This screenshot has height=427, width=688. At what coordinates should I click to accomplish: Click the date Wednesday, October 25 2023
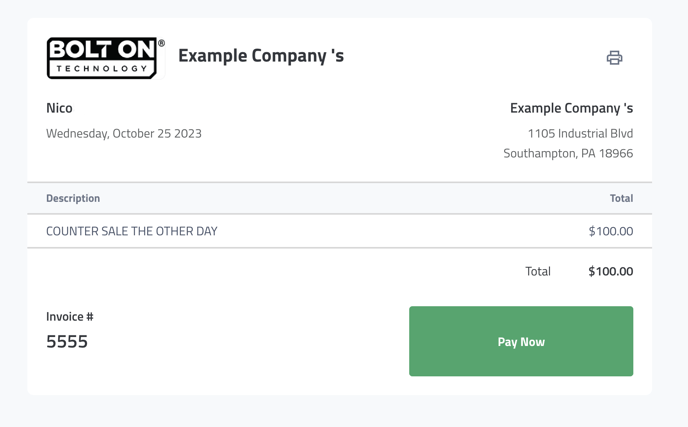(124, 133)
